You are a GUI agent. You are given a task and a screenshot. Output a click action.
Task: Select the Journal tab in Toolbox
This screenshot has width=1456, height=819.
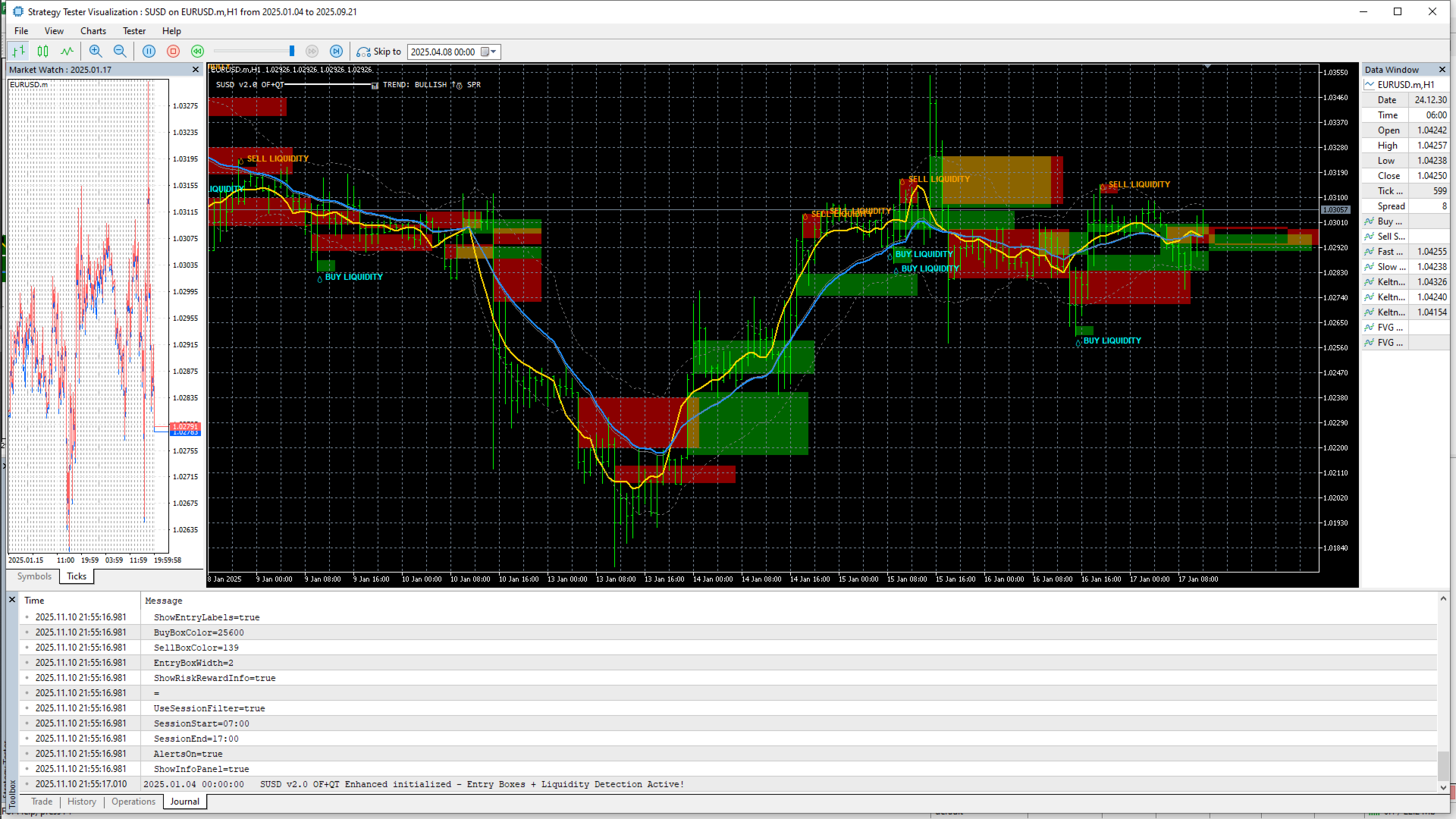(184, 802)
